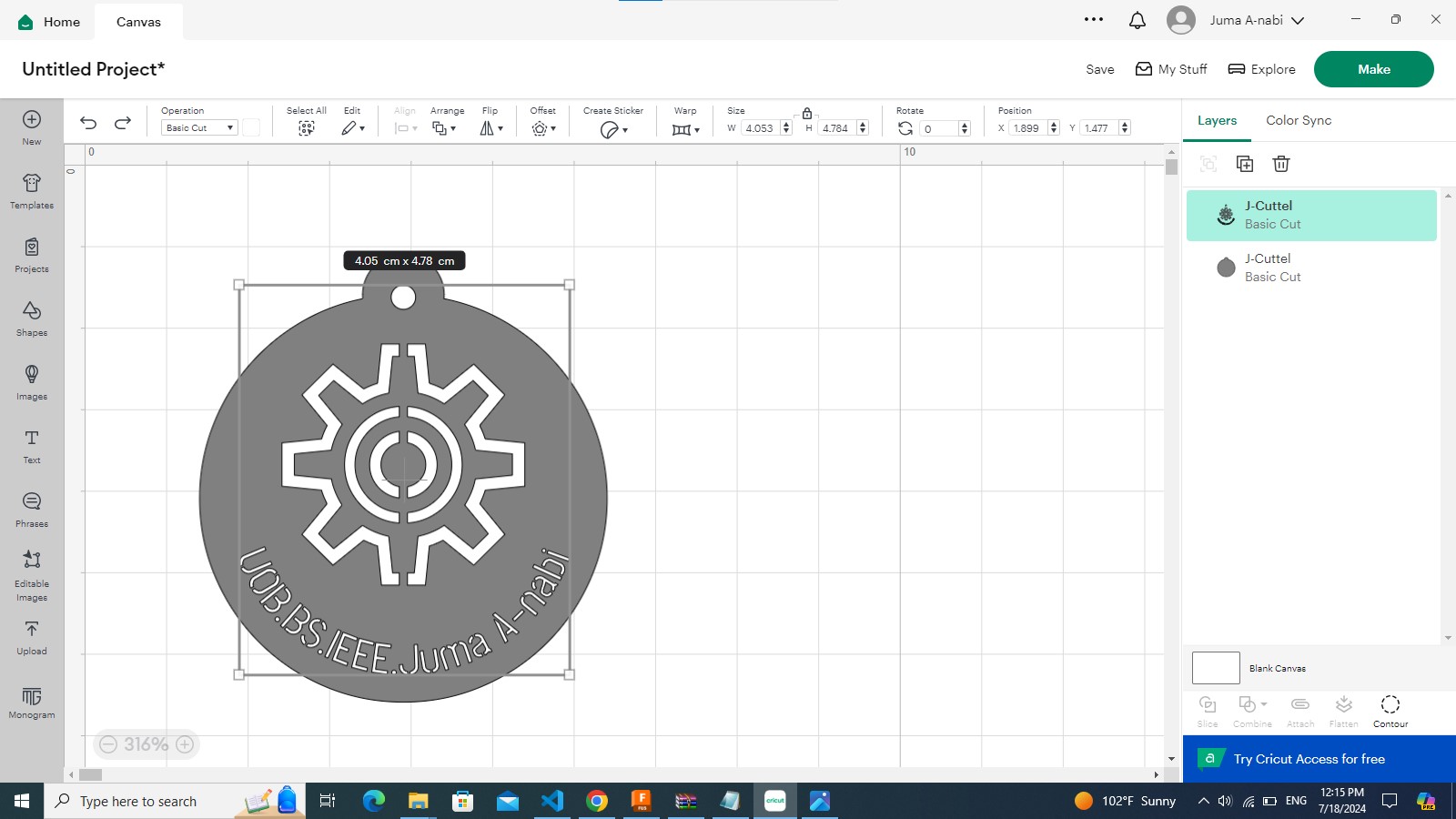Click the Untitled Project title
This screenshot has height=819, width=1456.
click(93, 69)
